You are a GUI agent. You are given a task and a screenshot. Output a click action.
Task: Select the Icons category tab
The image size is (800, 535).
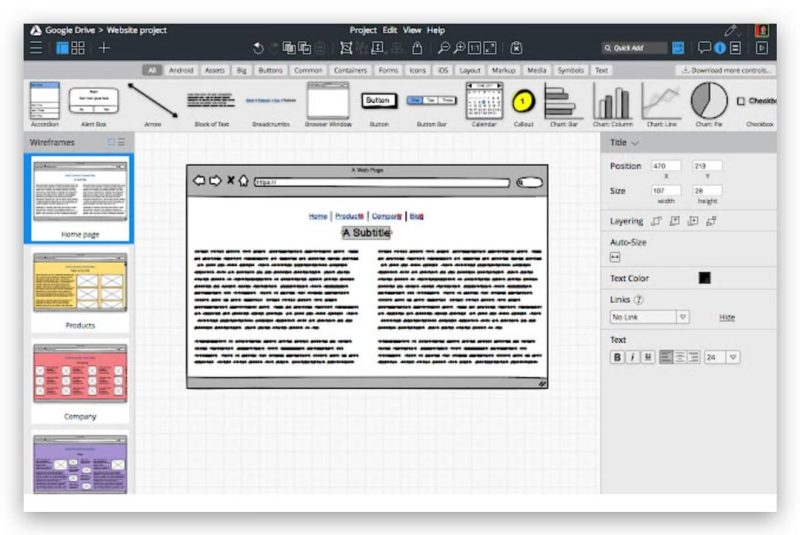417,70
